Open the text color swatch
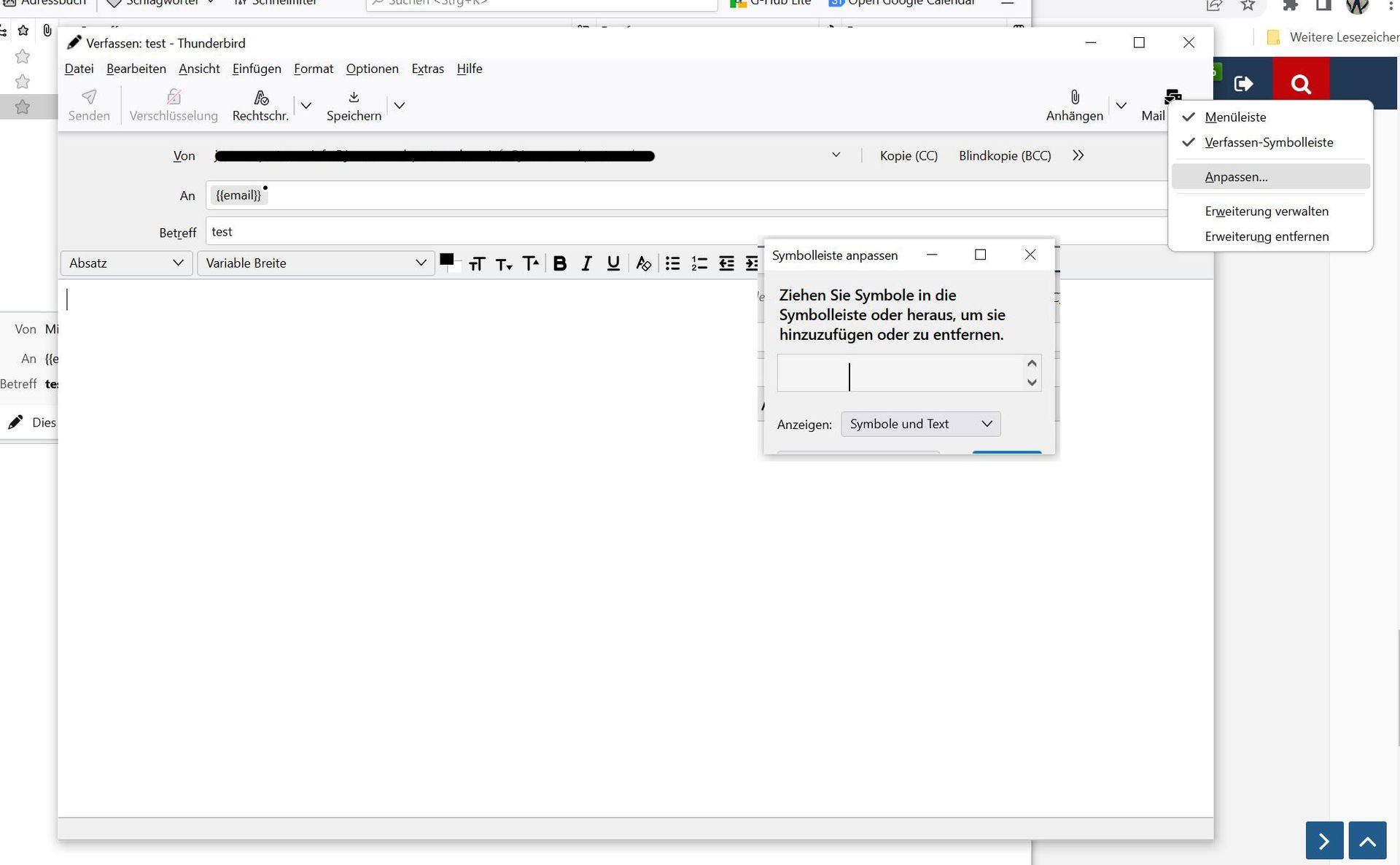The image size is (1400, 865). coord(447,260)
